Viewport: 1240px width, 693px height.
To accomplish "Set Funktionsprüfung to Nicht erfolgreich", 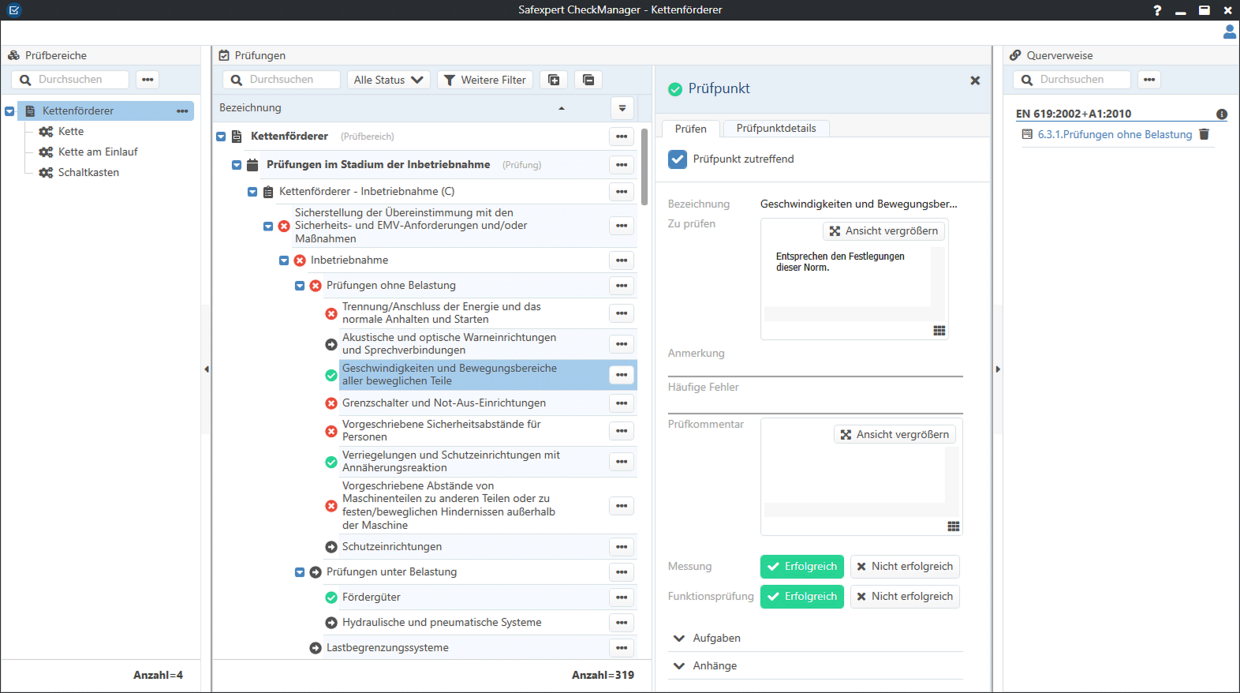I will pos(905,596).
